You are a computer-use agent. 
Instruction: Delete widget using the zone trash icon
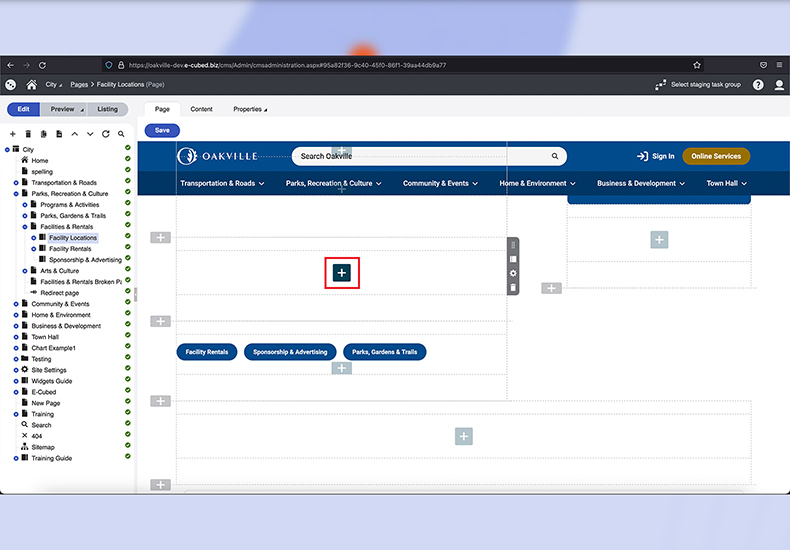coord(513,288)
